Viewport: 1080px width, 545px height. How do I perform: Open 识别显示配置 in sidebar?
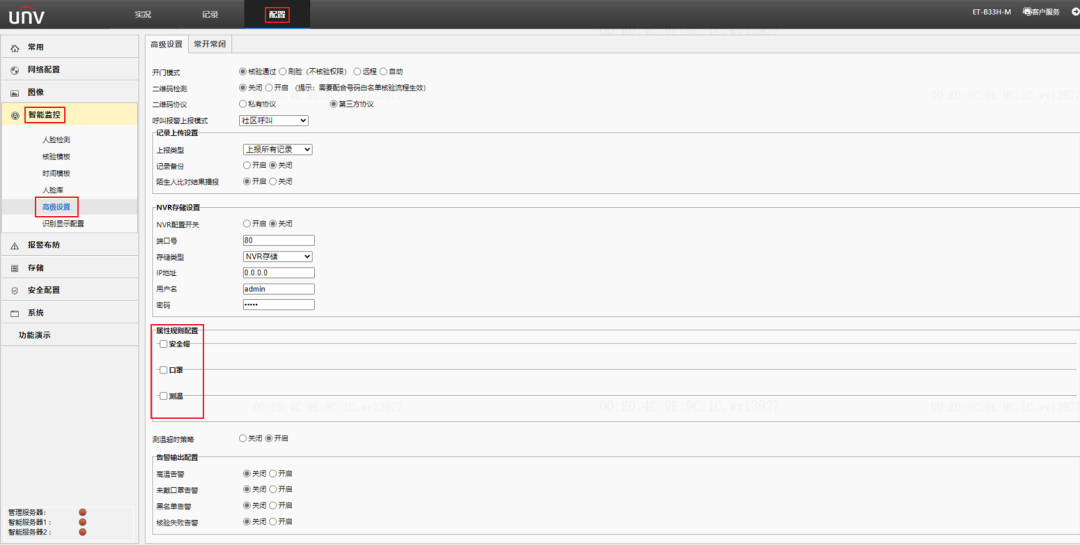(63, 224)
